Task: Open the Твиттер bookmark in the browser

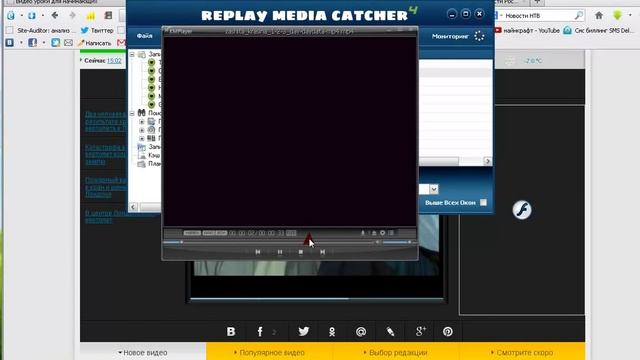Action: pos(97,30)
